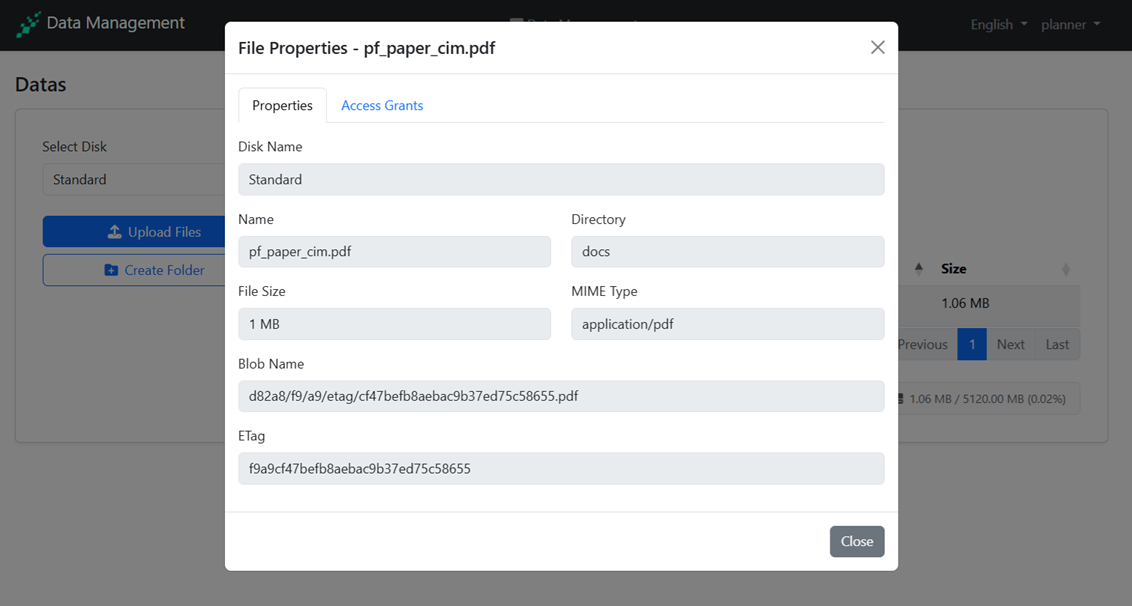
Task: Click the sort arrow left of Size header
Action: click(x=919, y=269)
